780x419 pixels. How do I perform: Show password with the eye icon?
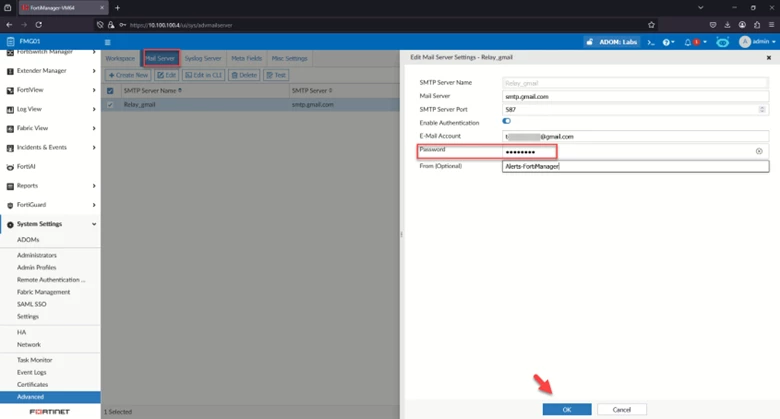[x=759, y=151]
